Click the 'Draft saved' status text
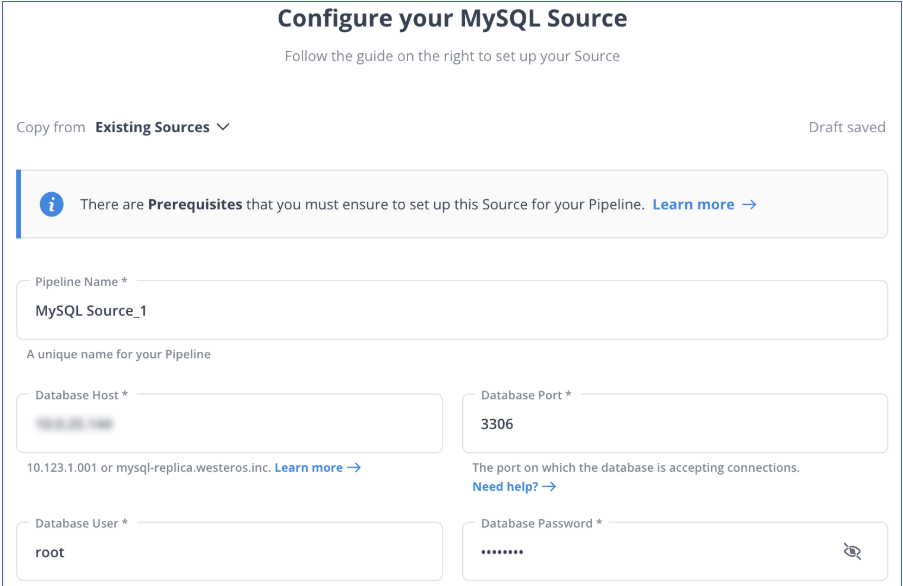 pyautogui.click(x=847, y=127)
